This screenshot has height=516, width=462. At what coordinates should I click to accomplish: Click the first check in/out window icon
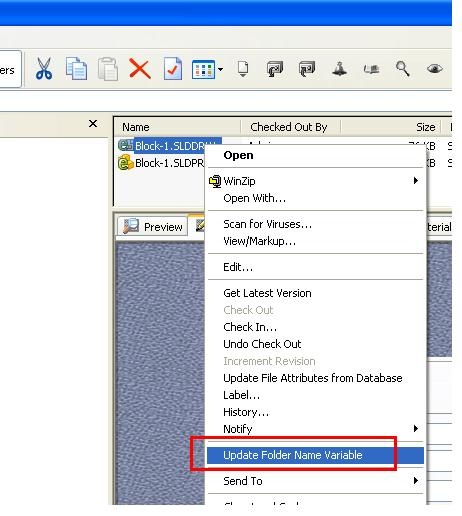pyautogui.click(x=275, y=69)
